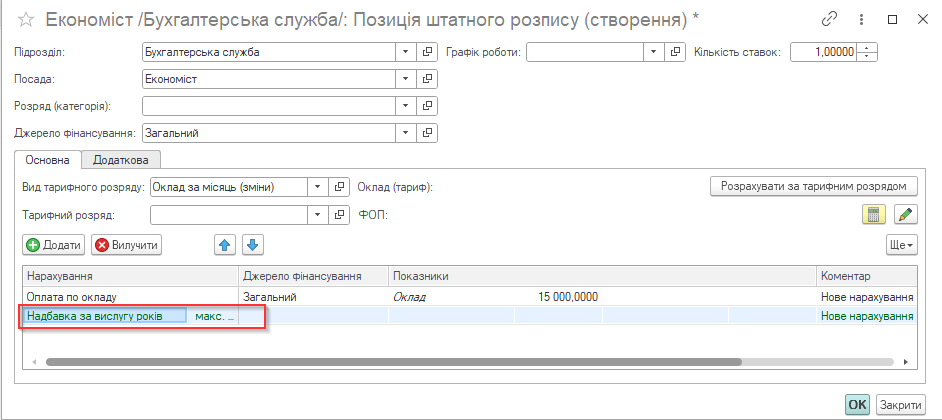Open the Джерело фінансування item form

coord(427,133)
